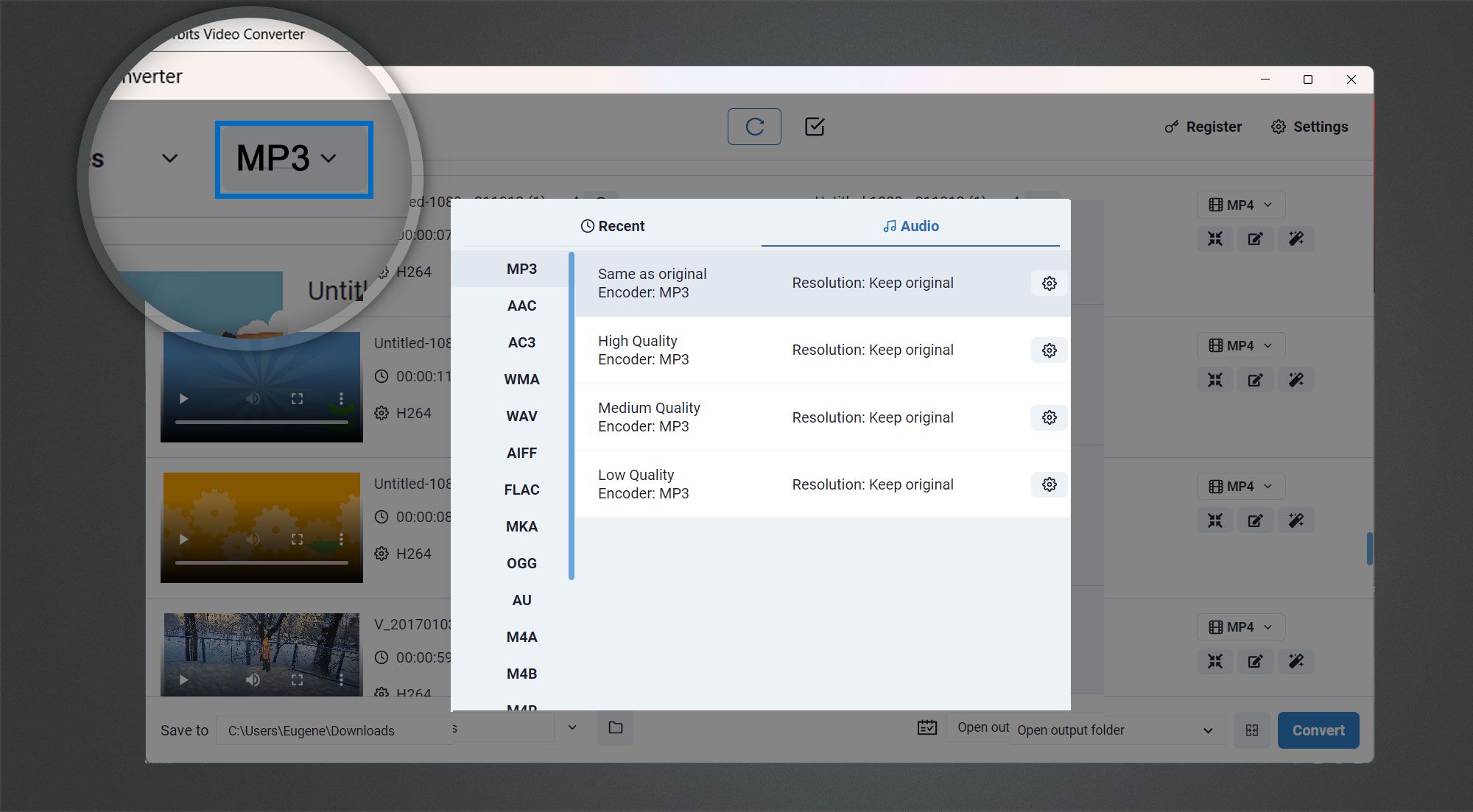Open settings for Same as original MP3
The height and width of the screenshot is (812, 1473).
tap(1047, 283)
